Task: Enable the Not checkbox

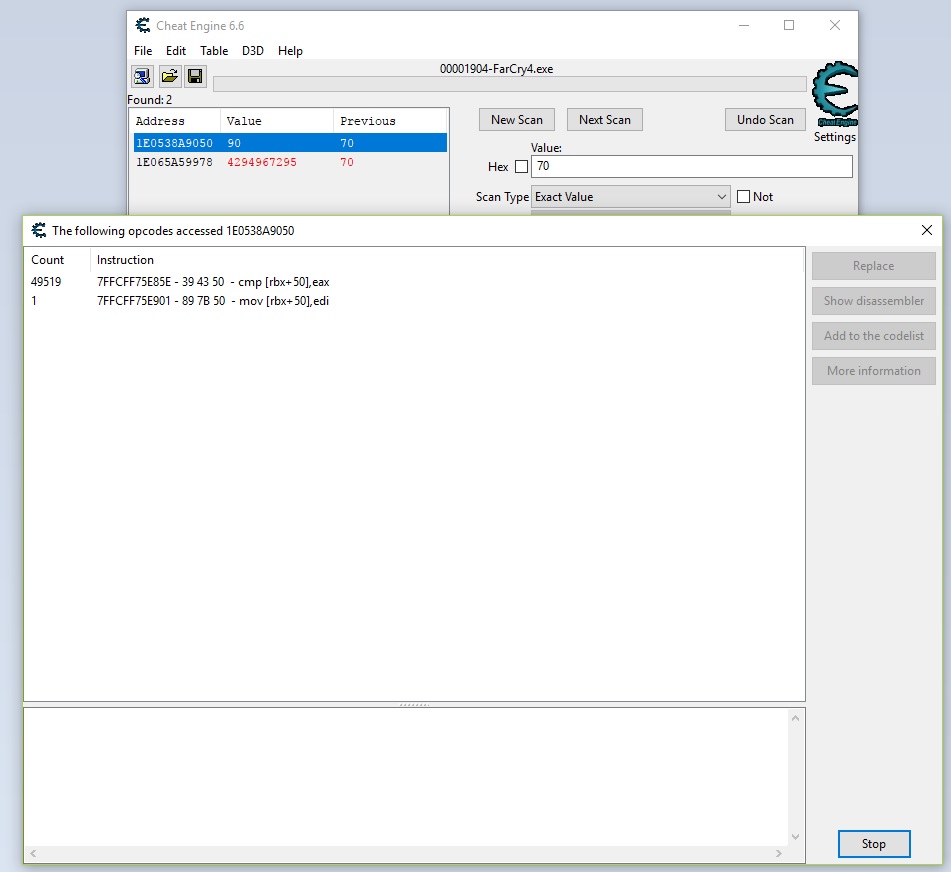Action: click(x=743, y=196)
